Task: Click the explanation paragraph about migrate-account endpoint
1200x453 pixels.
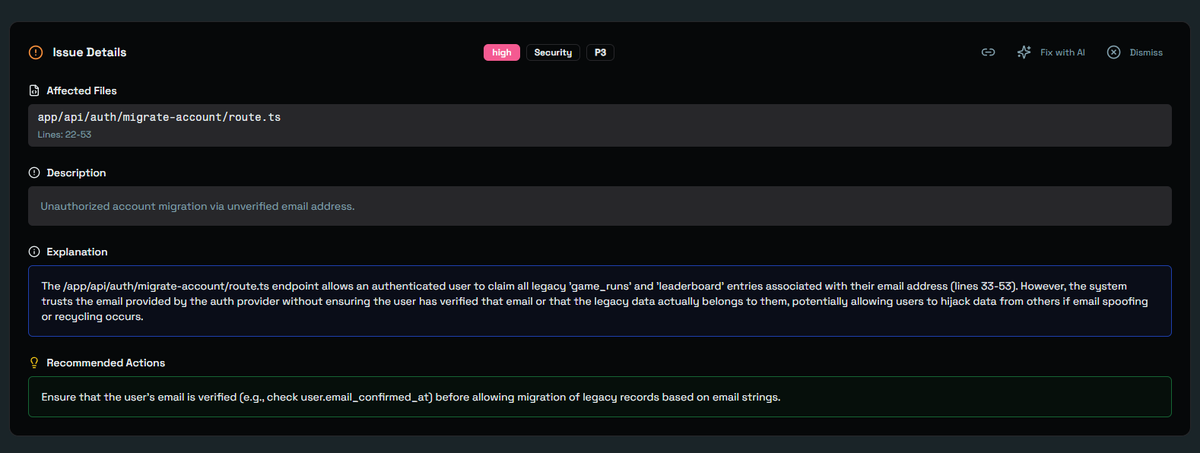Action: point(594,301)
